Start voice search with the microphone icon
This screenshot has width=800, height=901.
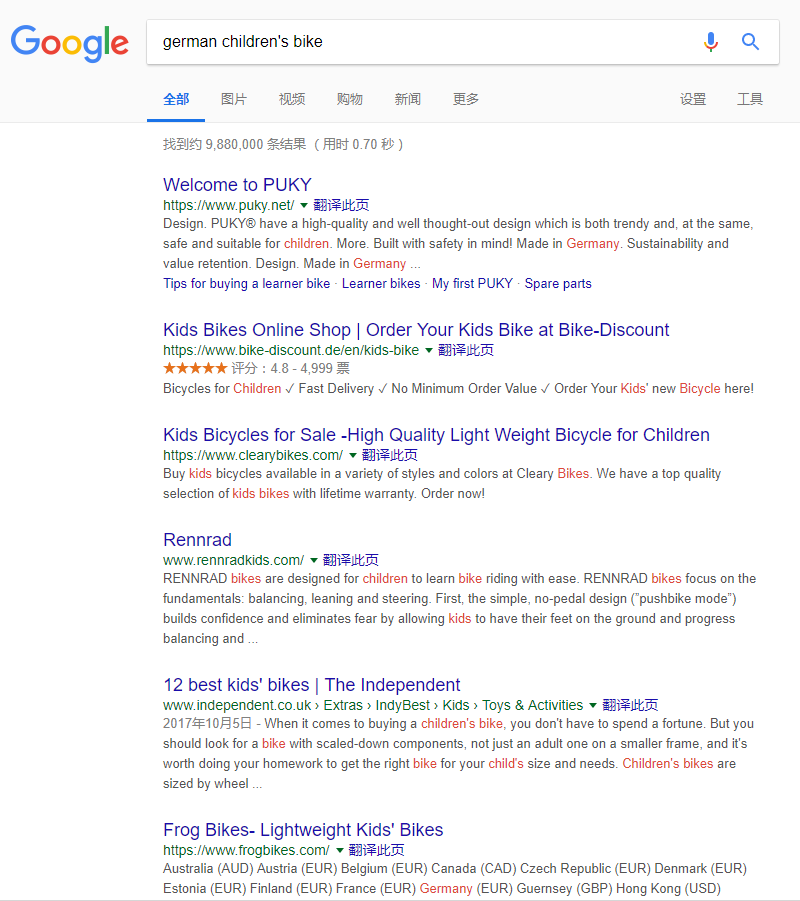tap(711, 42)
